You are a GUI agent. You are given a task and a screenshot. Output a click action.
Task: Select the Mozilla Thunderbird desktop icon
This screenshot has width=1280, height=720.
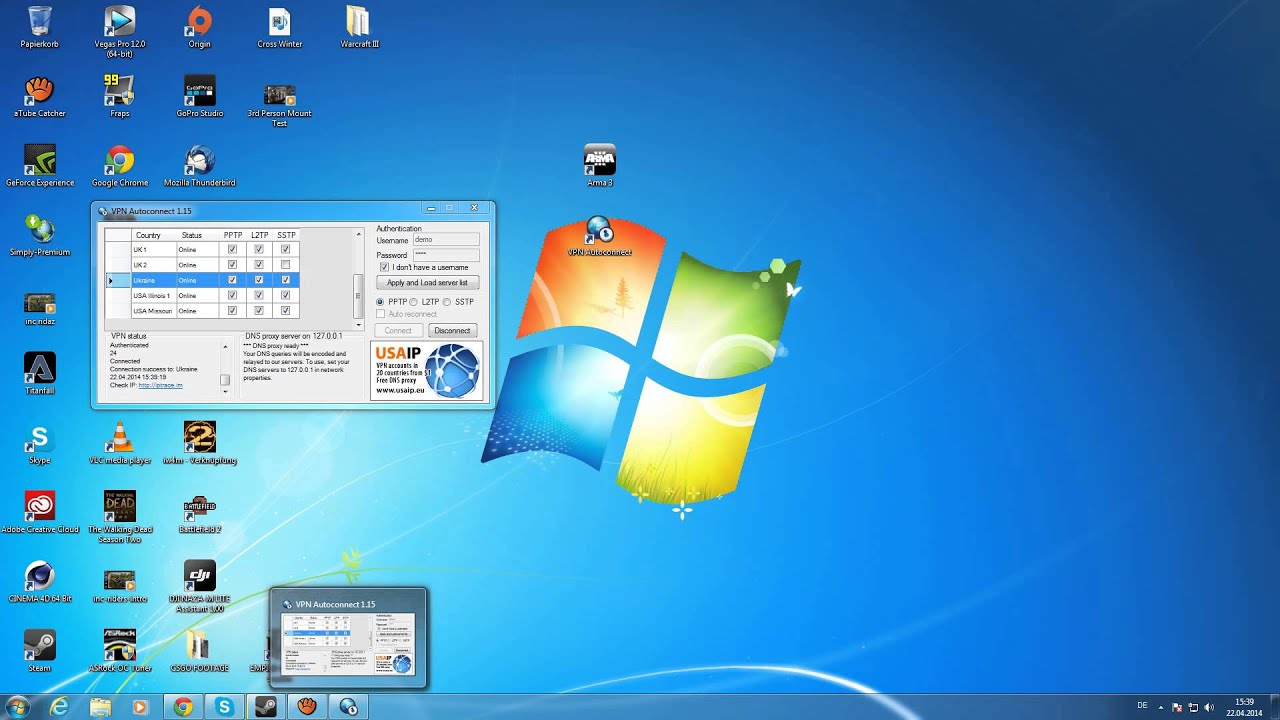(x=200, y=166)
